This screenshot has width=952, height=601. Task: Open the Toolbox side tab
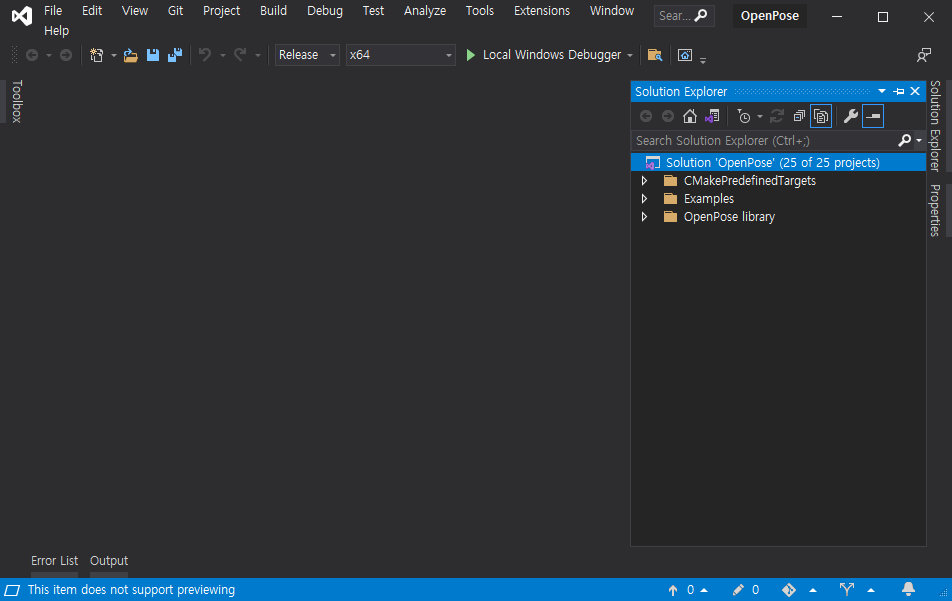coord(17,101)
